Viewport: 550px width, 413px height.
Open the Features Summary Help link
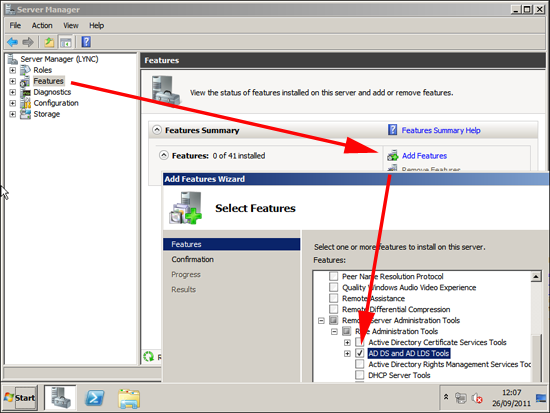point(441,130)
